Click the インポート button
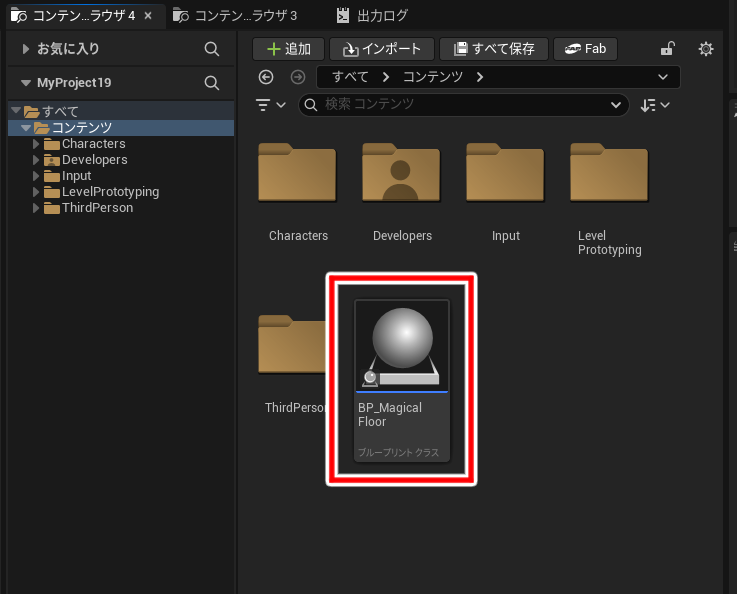 click(382, 49)
